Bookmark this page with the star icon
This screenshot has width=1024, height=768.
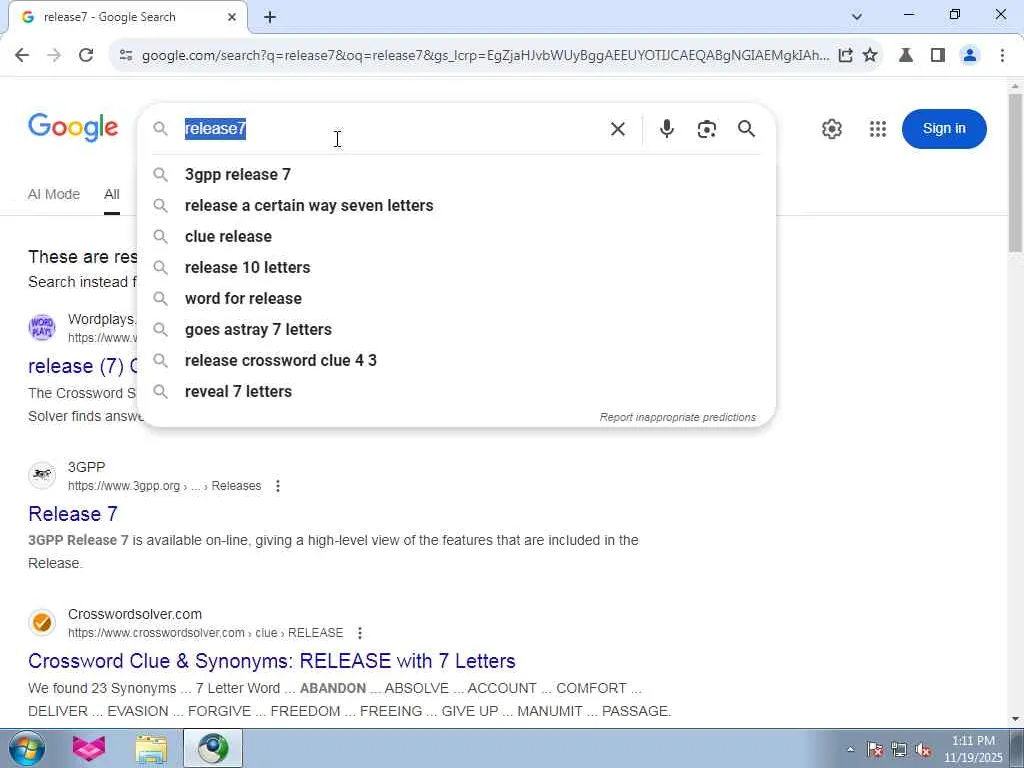pos(870,56)
